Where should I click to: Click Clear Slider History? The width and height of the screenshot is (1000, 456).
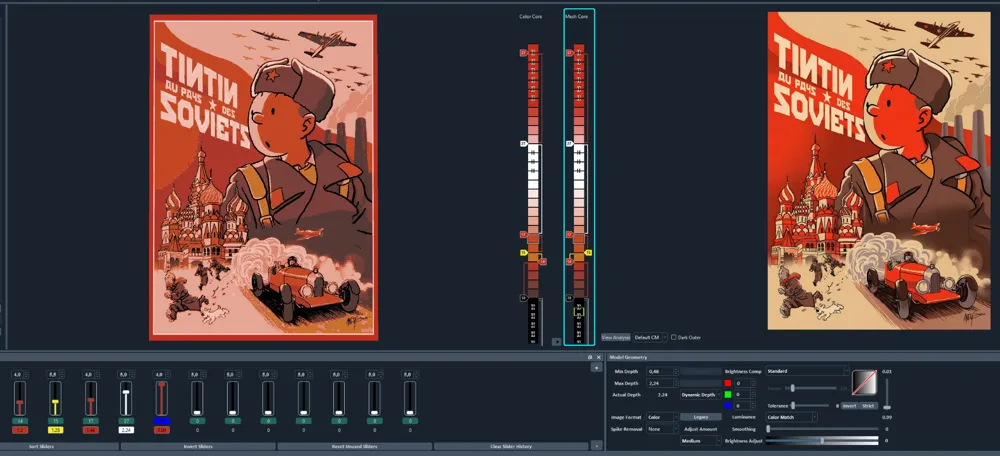coord(511,446)
